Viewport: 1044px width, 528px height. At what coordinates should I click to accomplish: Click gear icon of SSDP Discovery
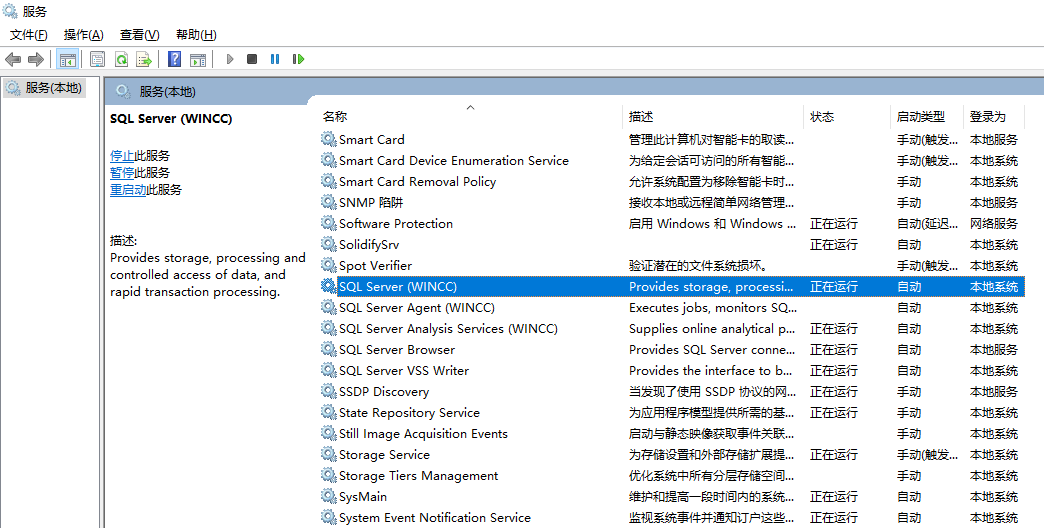coord(328,392)
